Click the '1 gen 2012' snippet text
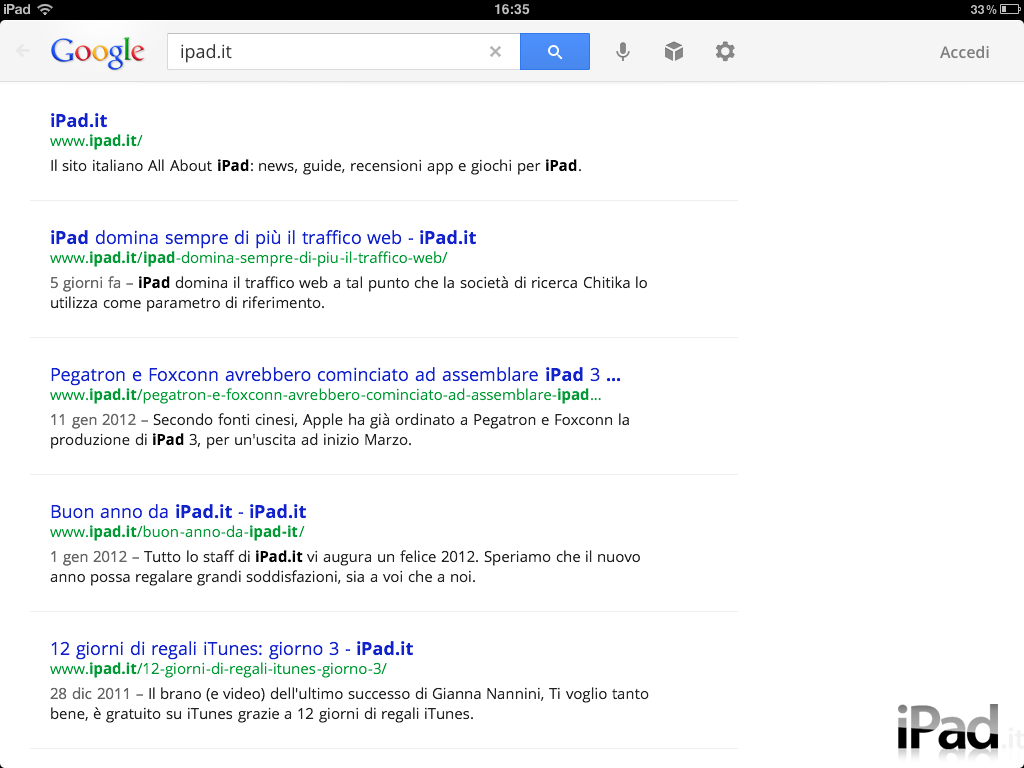Viewport: 1024px width, 768px height. point(345,567)
